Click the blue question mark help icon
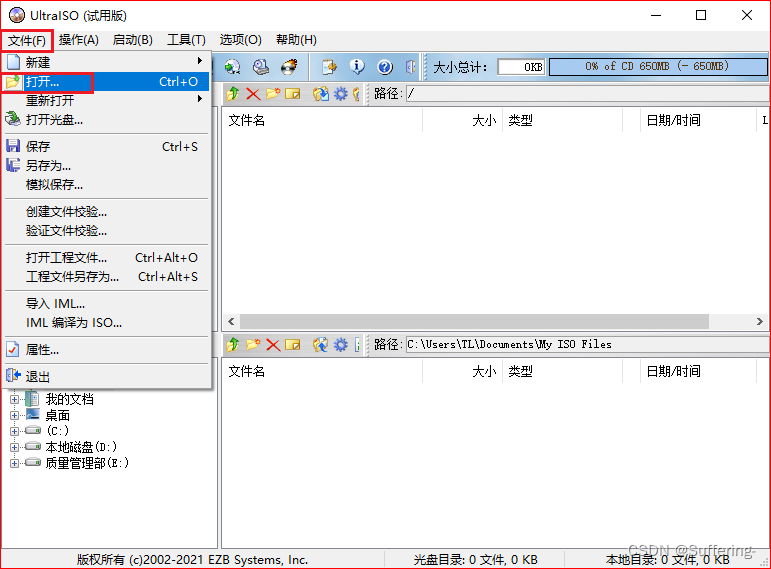Screen dimensions: 771x569 [385, 67]
